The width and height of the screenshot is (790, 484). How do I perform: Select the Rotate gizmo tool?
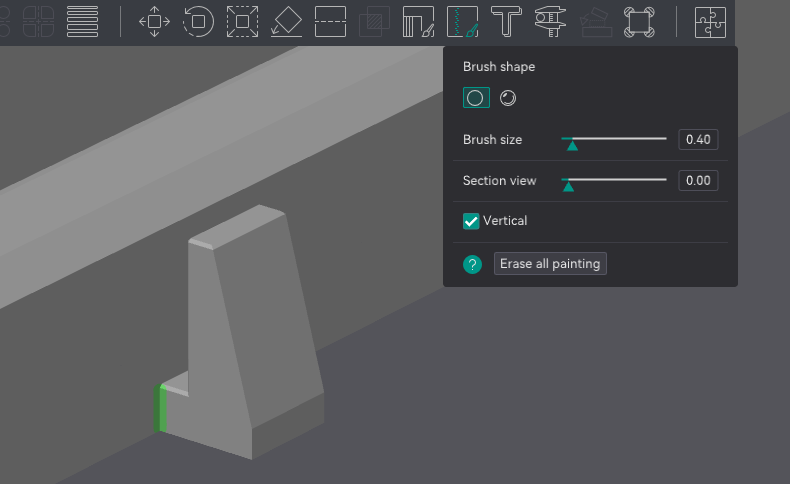tap(198, 21)
